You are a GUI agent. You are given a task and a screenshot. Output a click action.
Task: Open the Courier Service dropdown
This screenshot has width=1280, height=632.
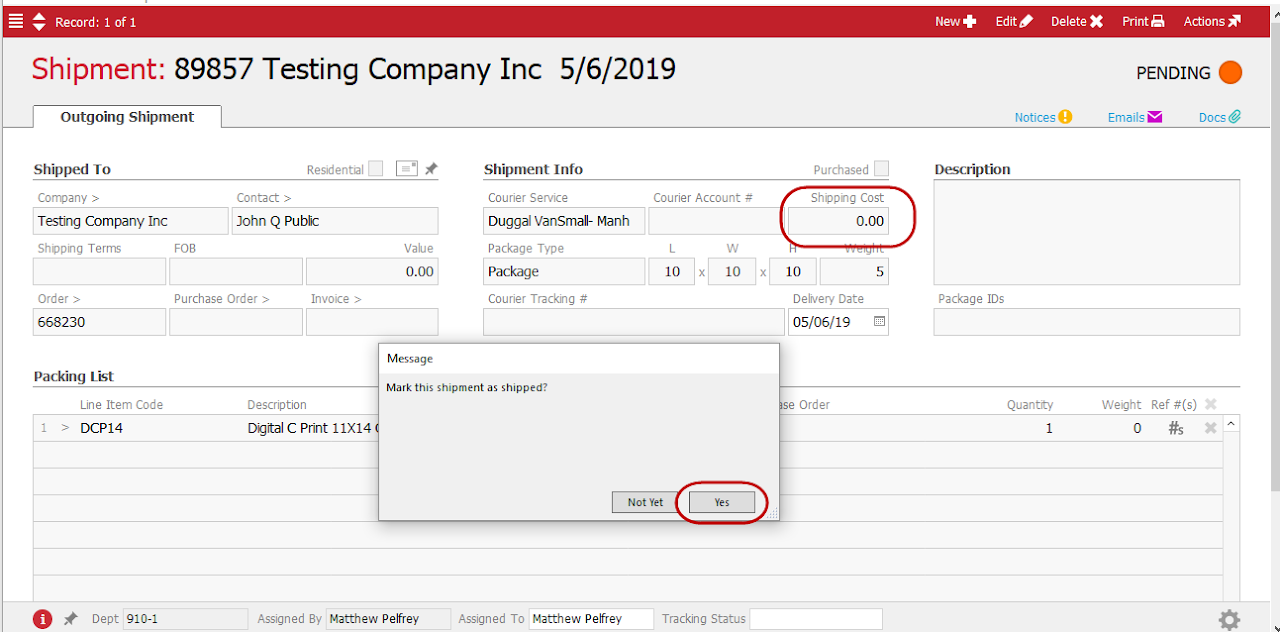click(565, 221)
